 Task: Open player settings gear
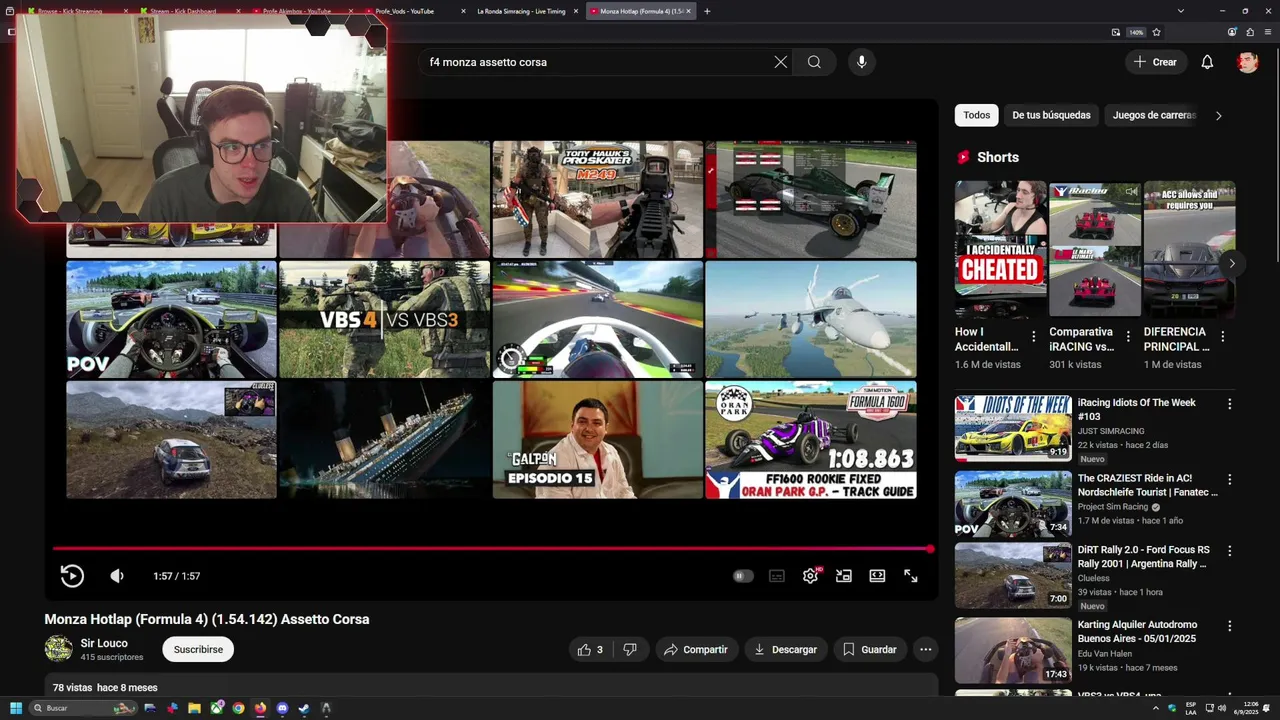[x=810, y=576]
